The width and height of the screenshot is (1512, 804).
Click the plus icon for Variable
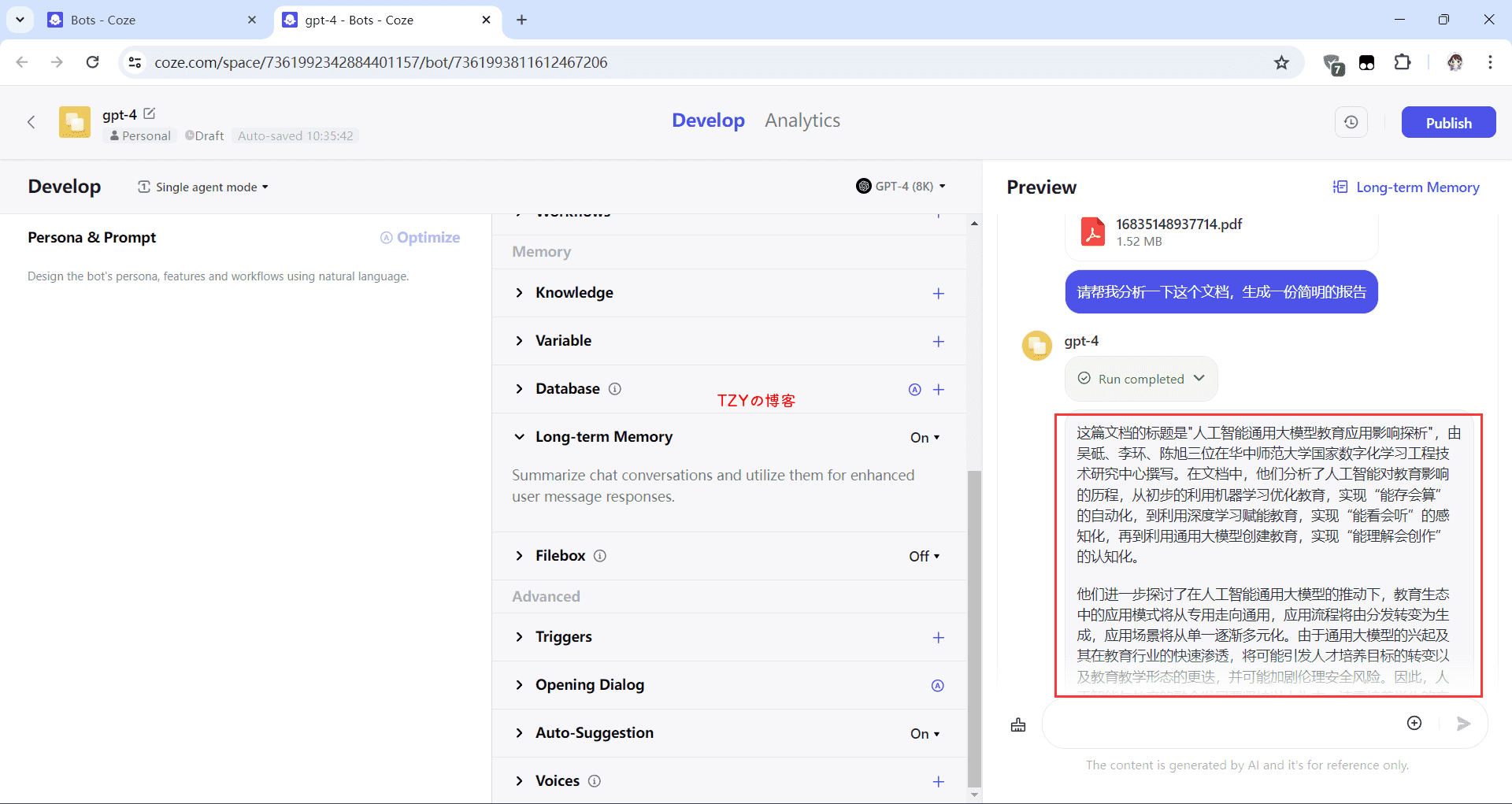tap(938, 341)
